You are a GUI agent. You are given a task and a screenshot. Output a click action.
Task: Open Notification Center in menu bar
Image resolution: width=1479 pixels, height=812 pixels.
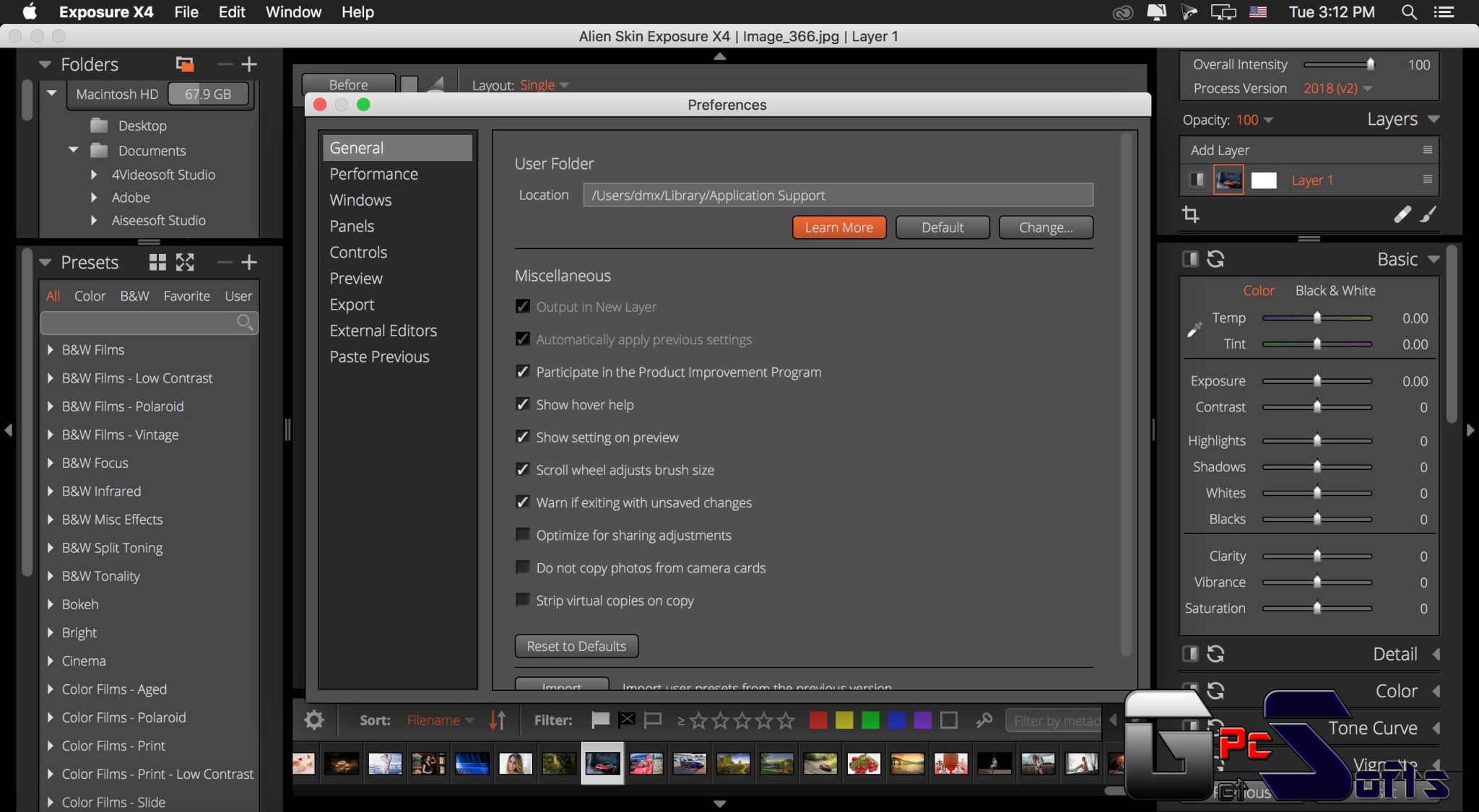pos(1444,12)
